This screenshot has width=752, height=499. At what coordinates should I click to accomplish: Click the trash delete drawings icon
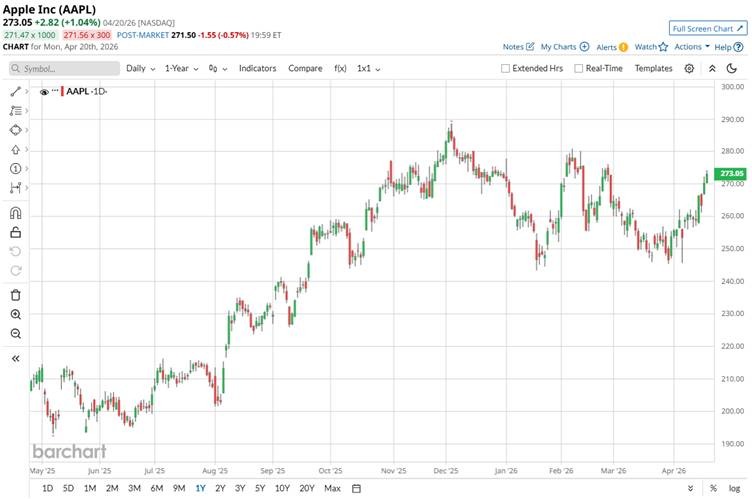pyautogui.click(x=15, y=294)
